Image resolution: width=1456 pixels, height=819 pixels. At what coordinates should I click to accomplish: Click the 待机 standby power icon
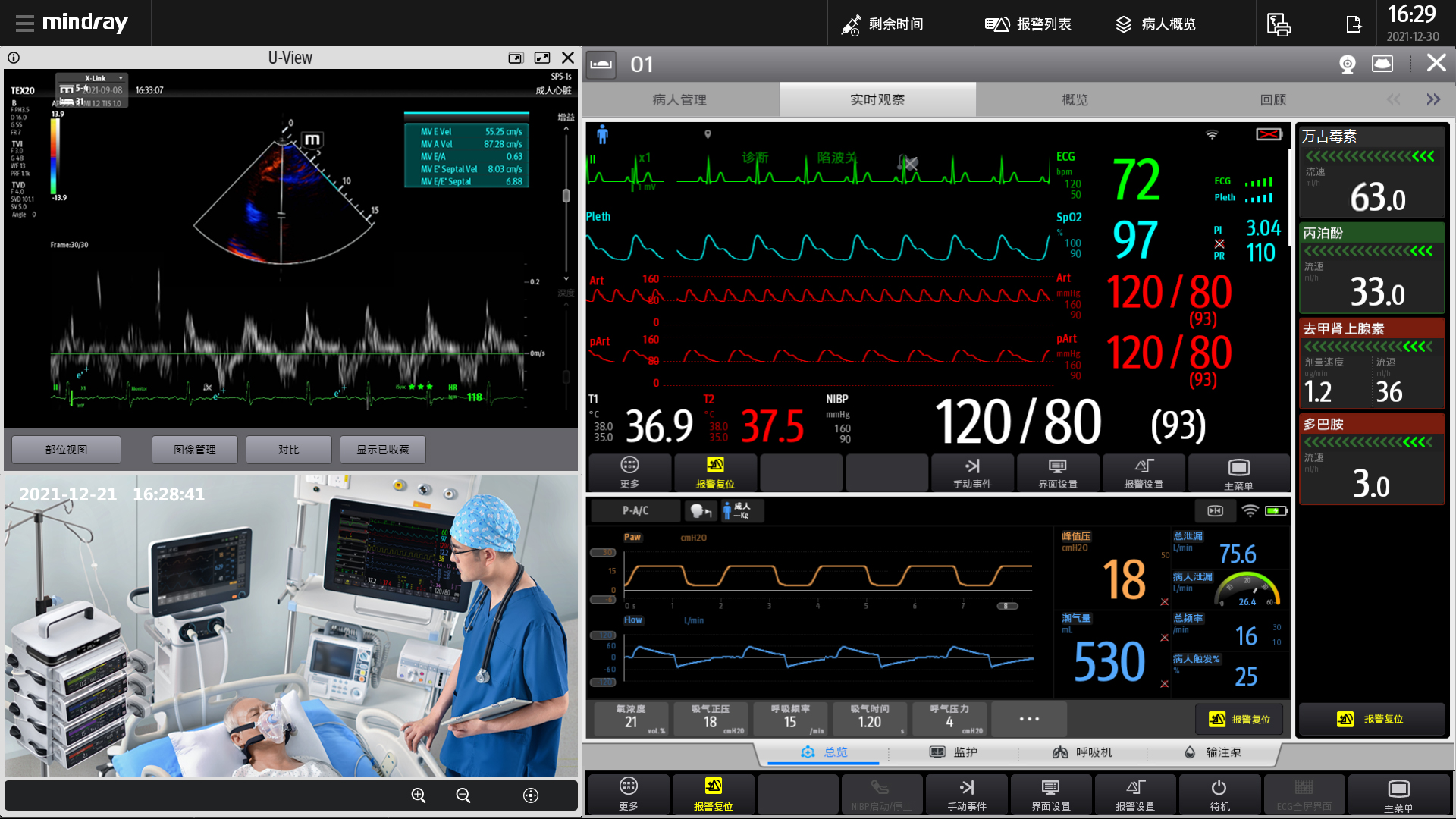tap(1219, 794)
